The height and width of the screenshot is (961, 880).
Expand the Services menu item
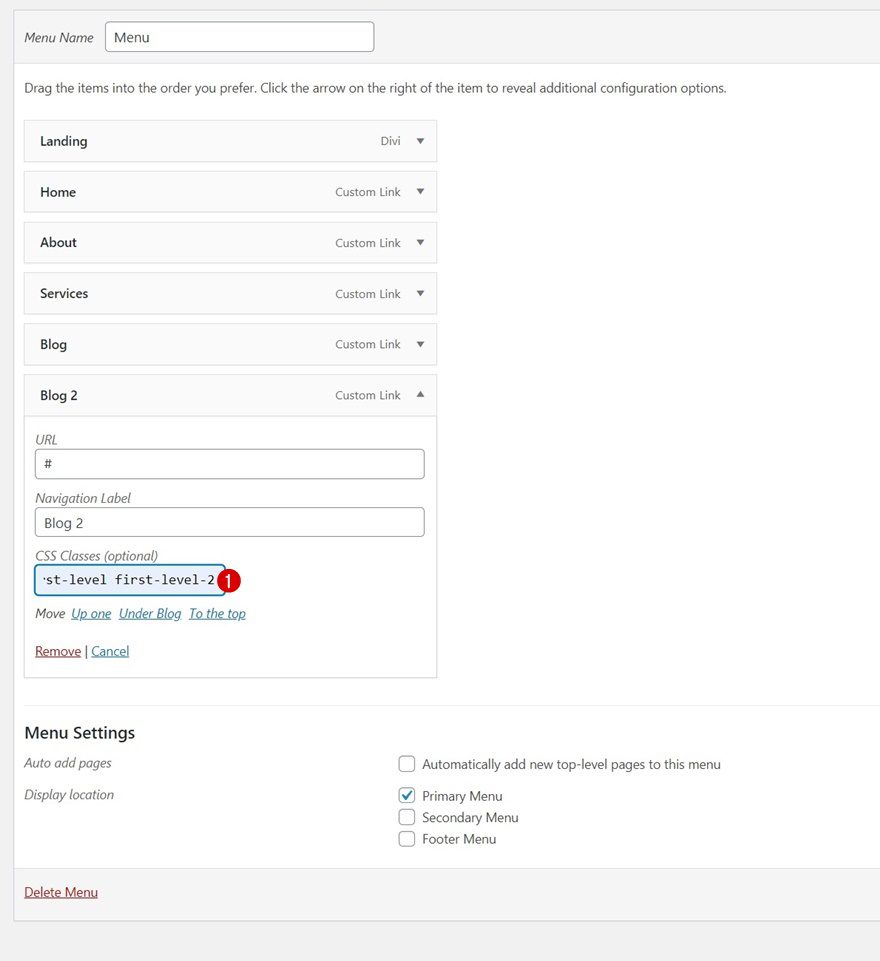tap(419, 293)
